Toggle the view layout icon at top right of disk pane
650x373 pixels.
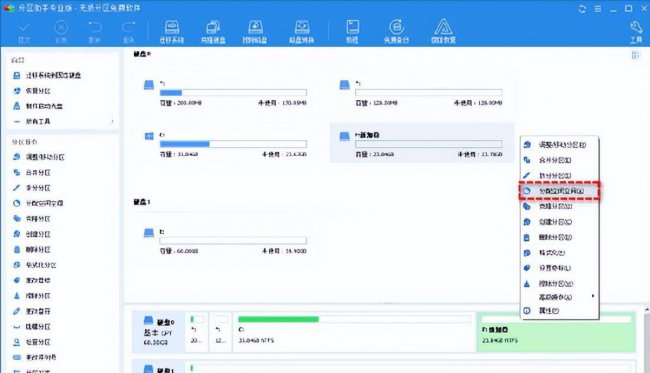[635, 55]
